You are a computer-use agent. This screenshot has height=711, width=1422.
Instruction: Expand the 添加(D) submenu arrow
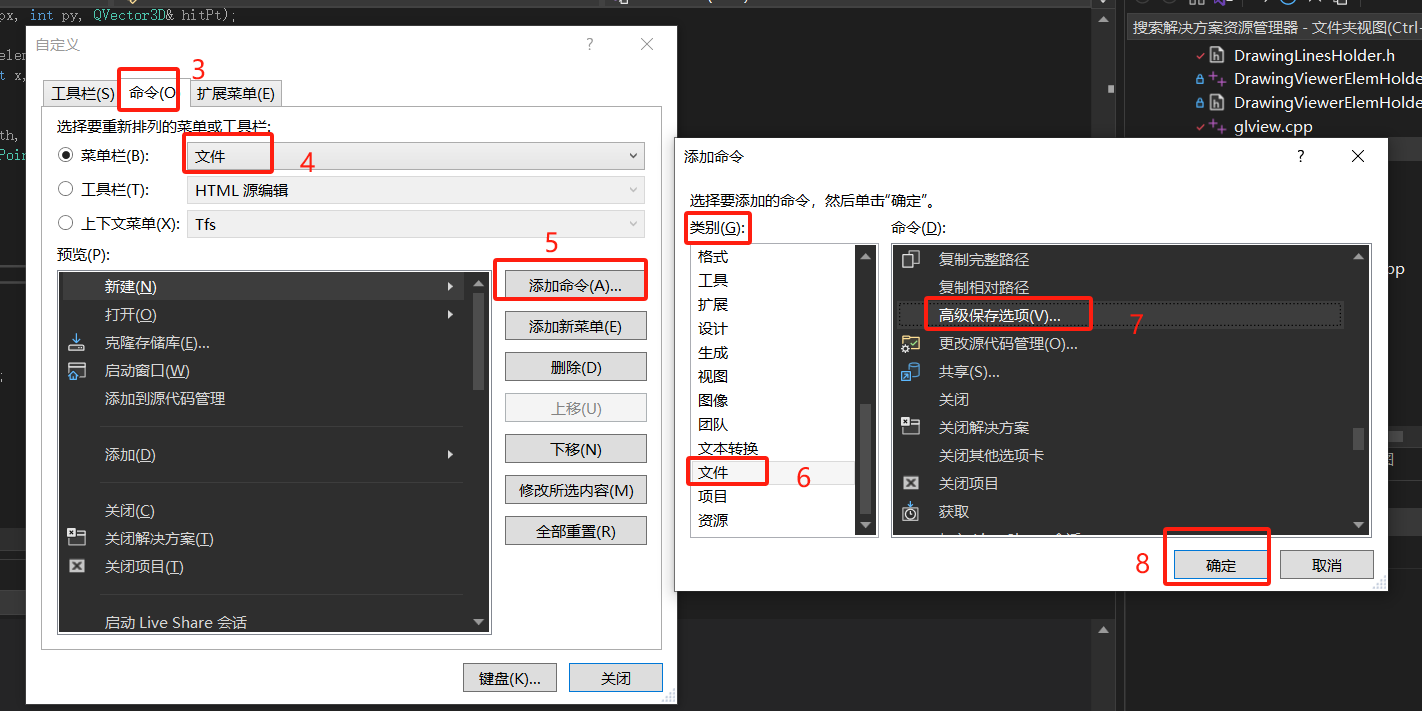[x=451, y=455]
